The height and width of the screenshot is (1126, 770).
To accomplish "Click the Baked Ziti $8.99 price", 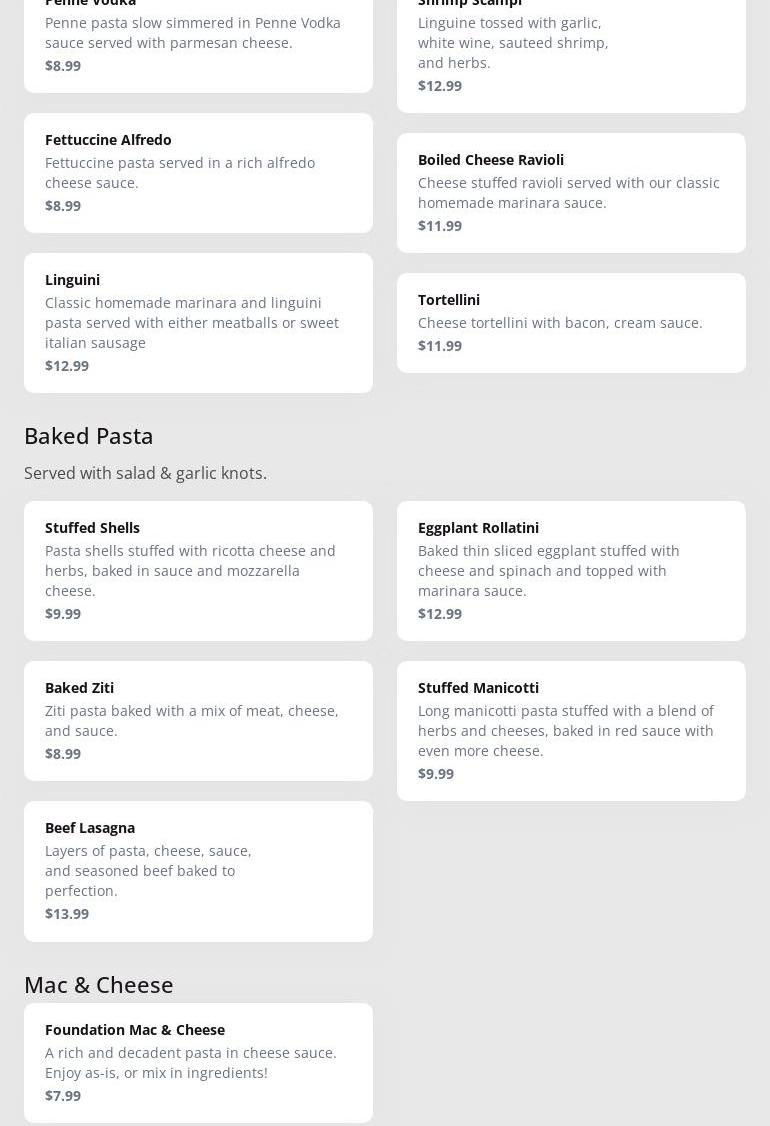I will pos(63,753).
